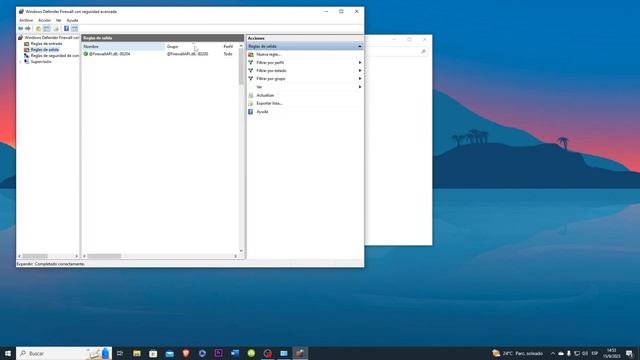Click the Filtrar por estado funnel icon
Screen dimensions: 640x360
pos(251,71)
